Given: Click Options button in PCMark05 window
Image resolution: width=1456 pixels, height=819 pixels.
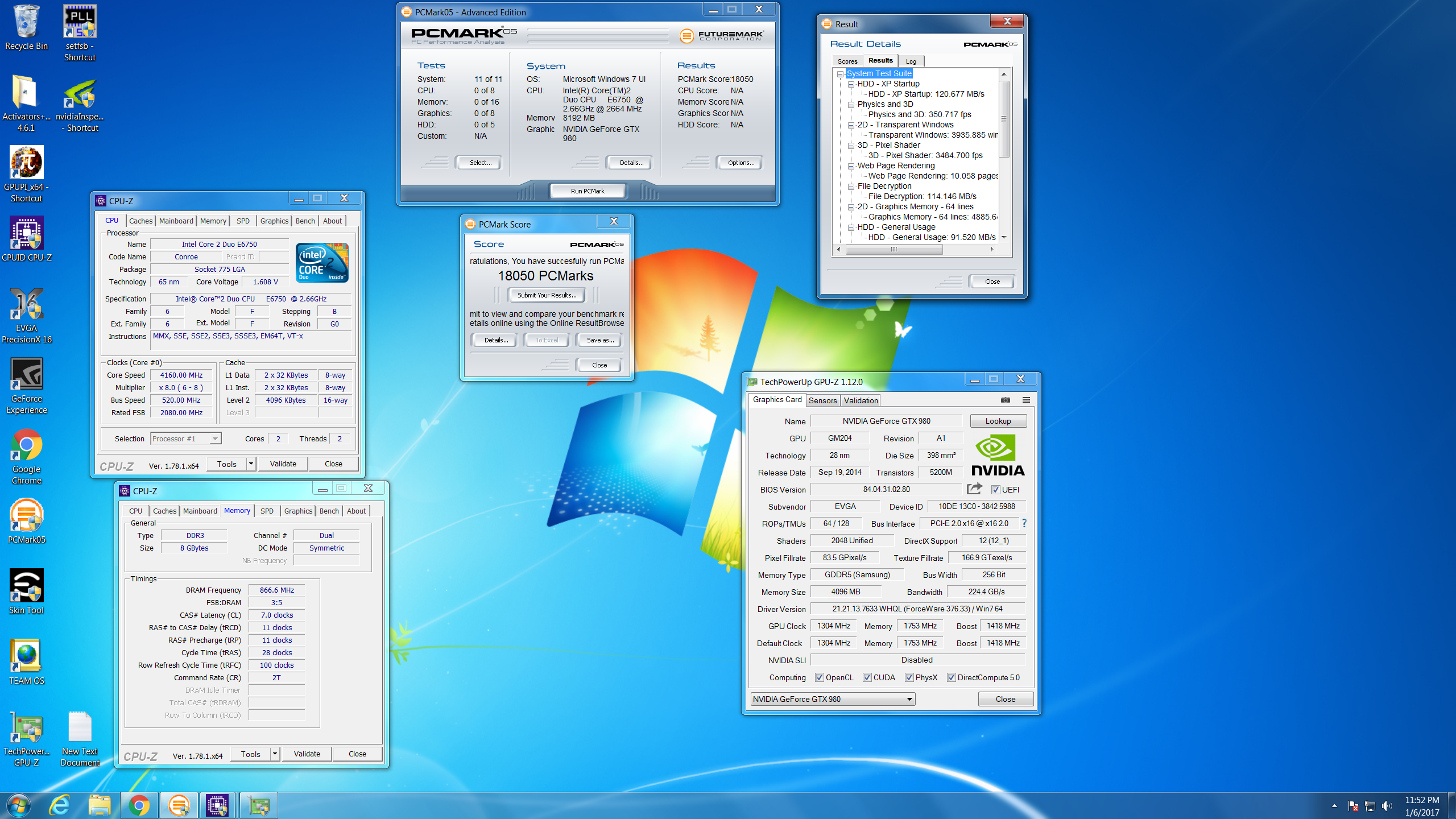Looking at the screenshot, I should [x=740, y=163].
